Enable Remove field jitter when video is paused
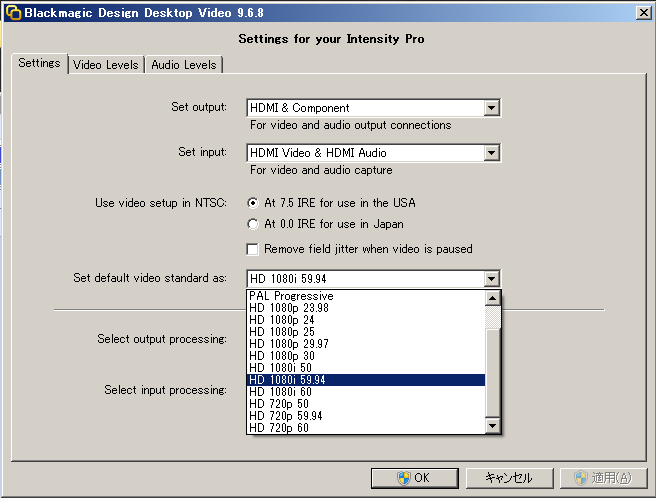Screen dimensions: 656x498 (253, 249)
